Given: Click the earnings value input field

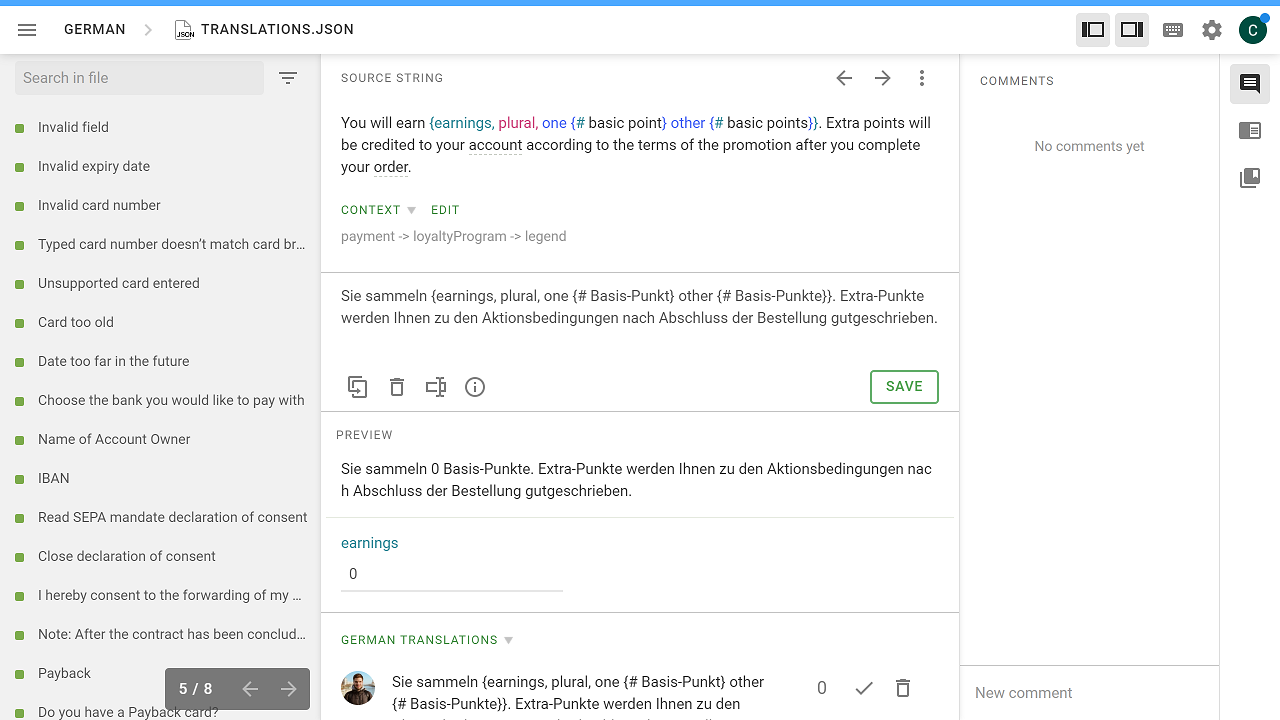Looking at the screenshot, I should coord(451,574).
